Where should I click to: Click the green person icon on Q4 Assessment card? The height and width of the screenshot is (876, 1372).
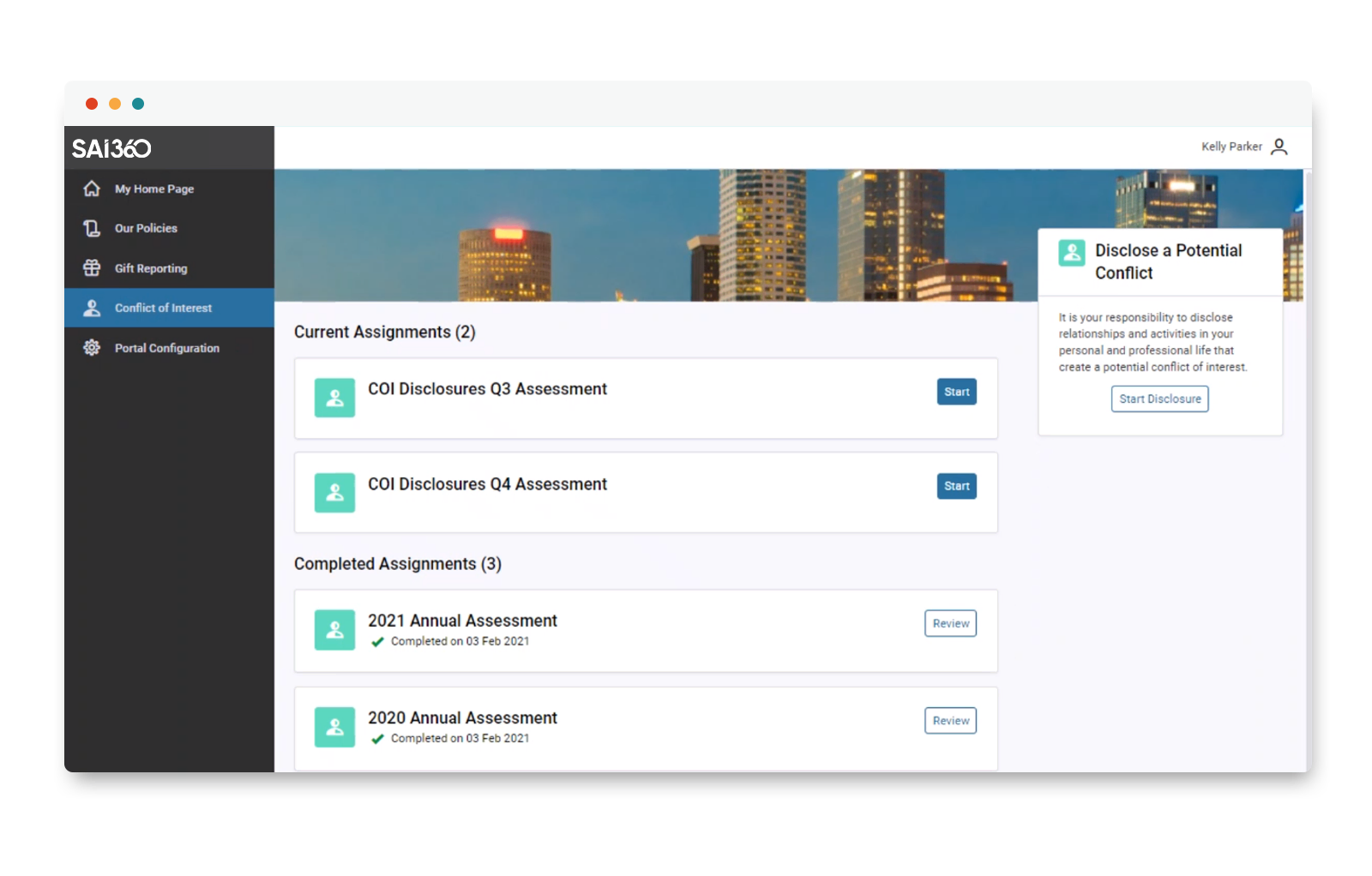pos(334,493)
